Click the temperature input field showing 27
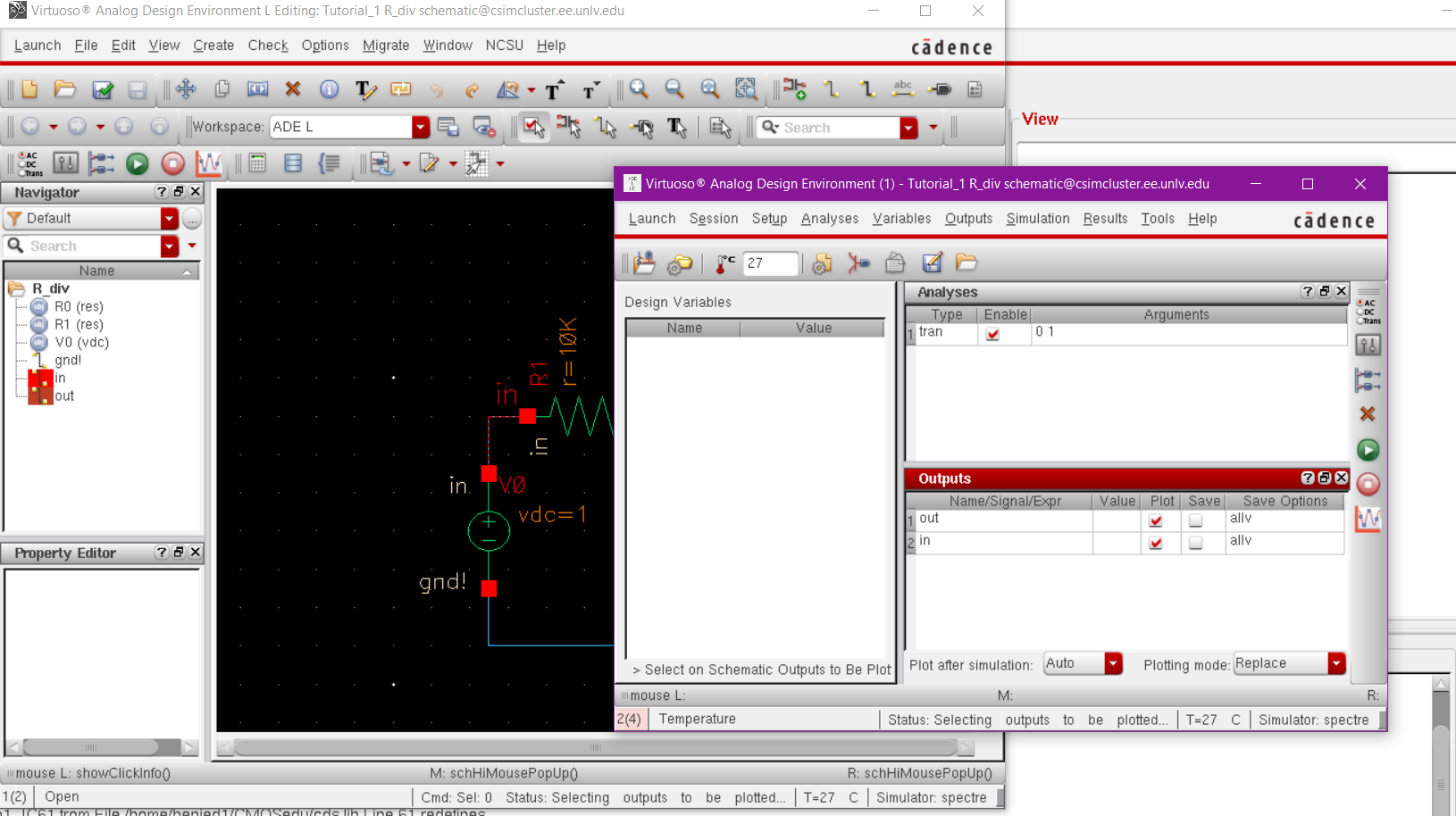Screen dimensions: 1456x816 770,263
